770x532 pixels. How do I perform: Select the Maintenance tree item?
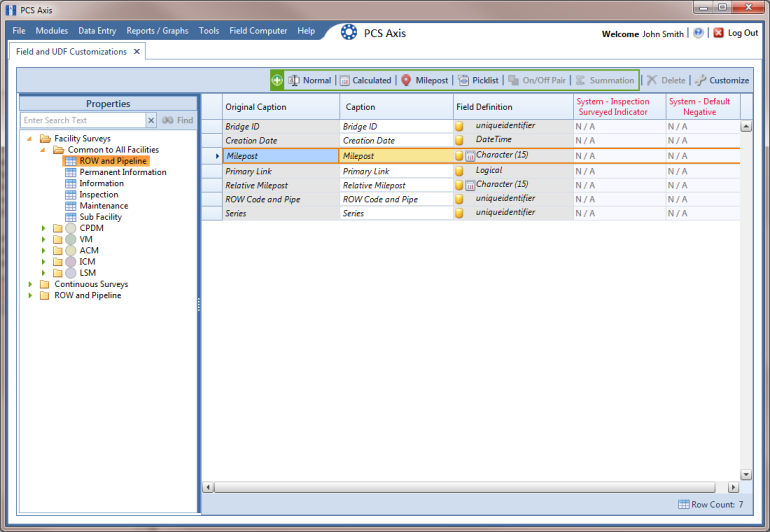[104, 206]
